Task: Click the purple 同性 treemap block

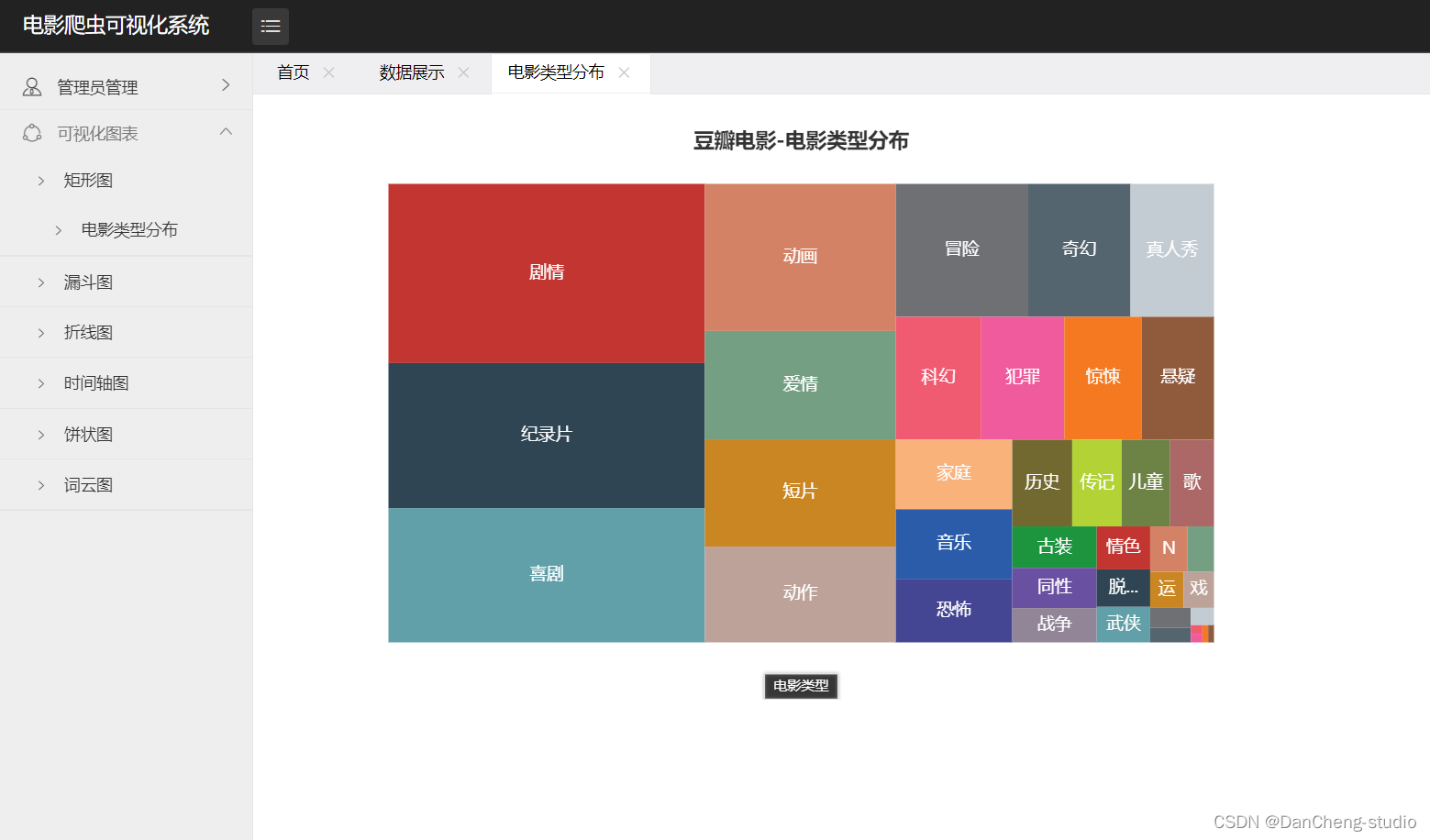Action: tap(1055, 588)
